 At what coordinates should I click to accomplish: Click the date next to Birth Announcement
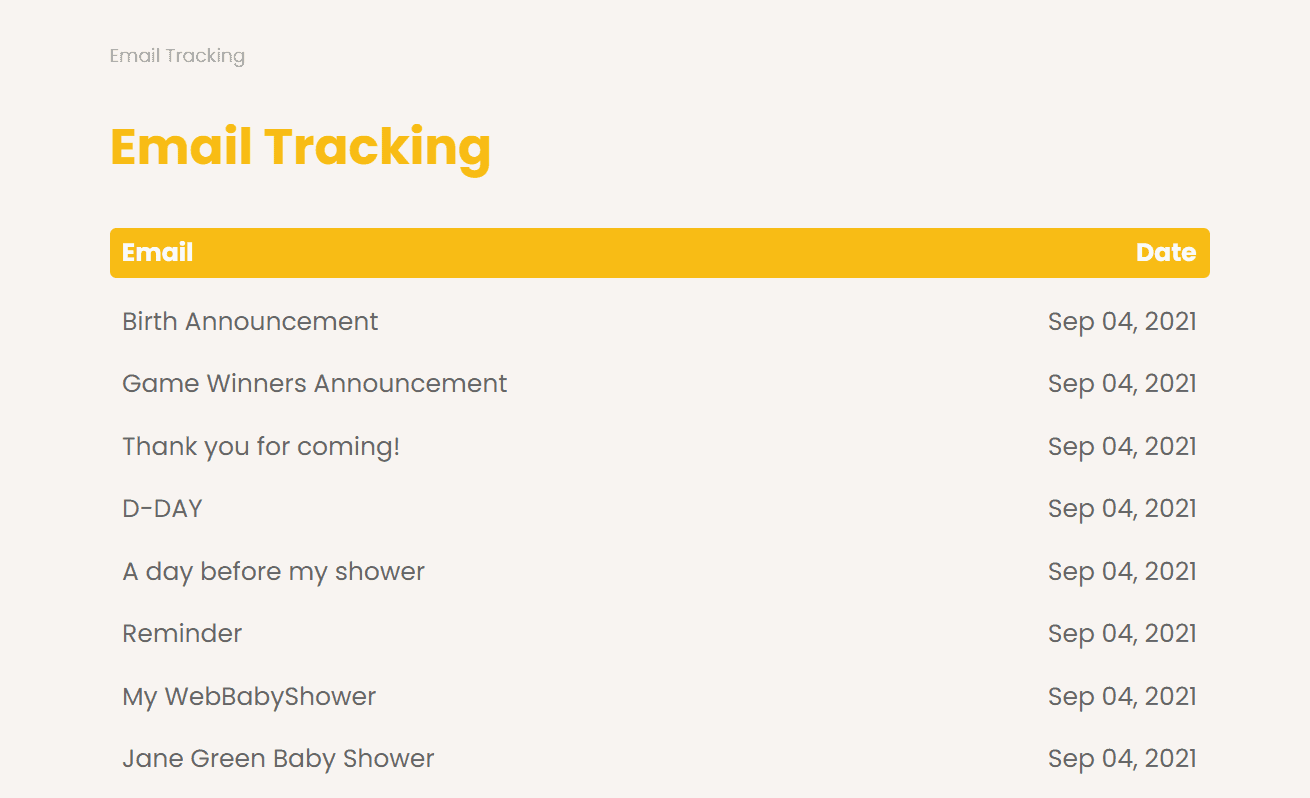[1122, 321]
